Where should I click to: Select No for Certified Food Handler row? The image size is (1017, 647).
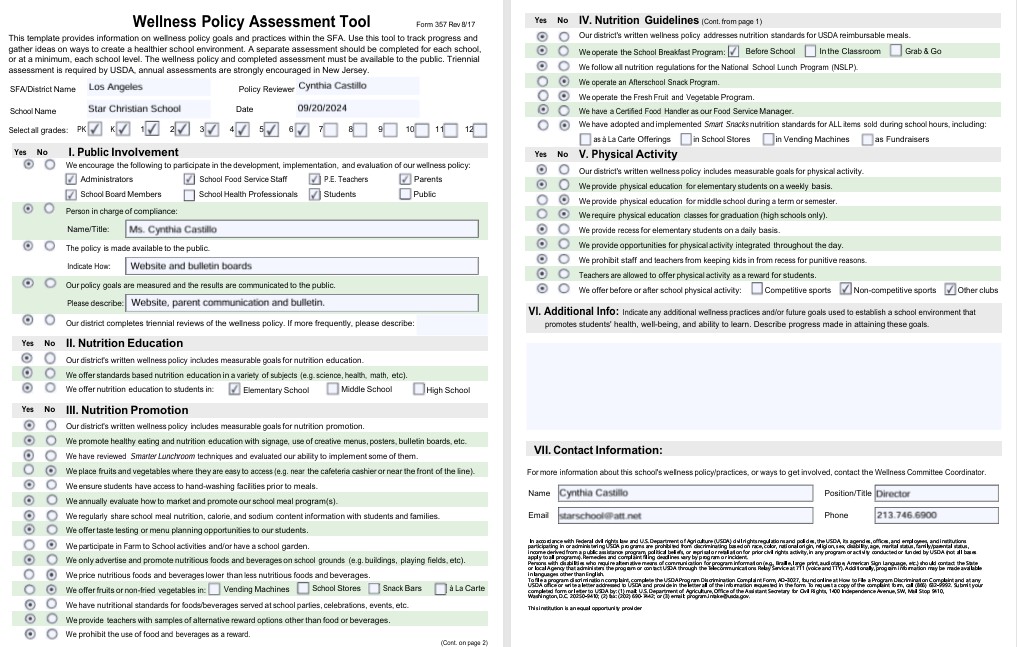(x=564, y=110)
